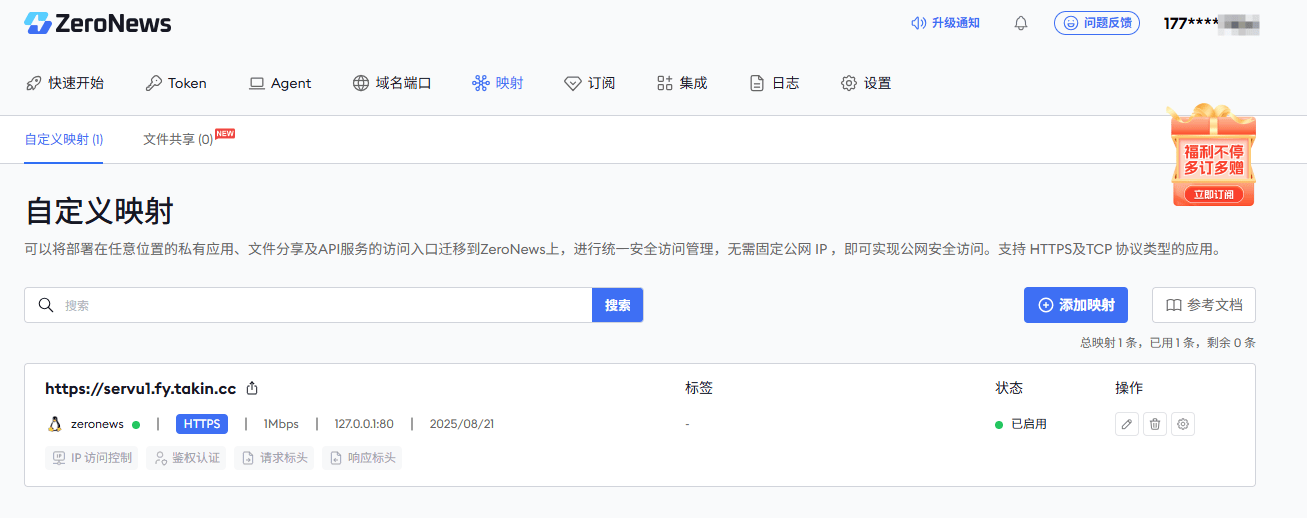Open notifications bell icon
The width and height of the screenshot is (1307, 518).
click(1021, 23)
